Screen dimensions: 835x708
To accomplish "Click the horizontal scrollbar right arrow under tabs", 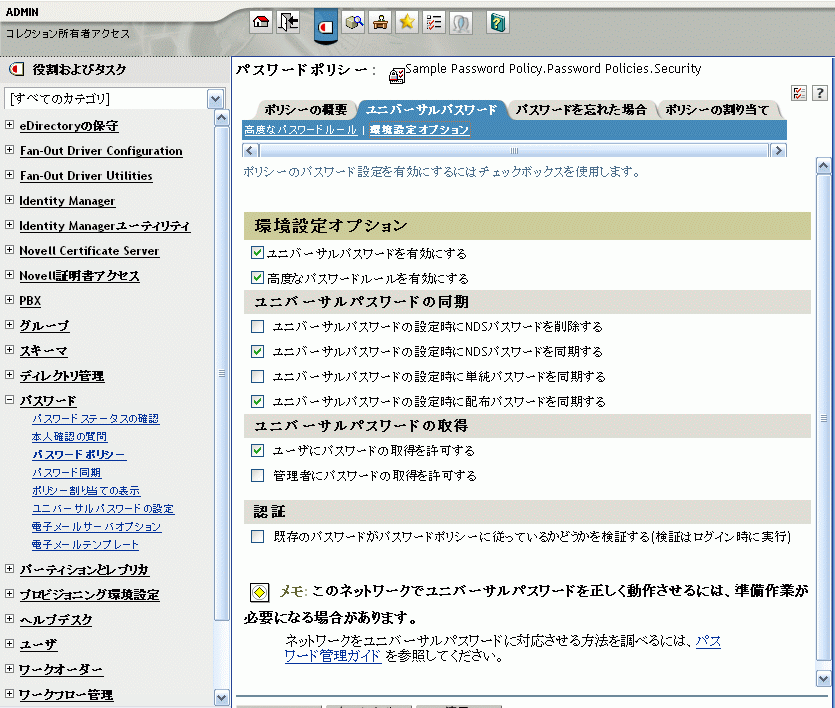I will click(x=779, y=150).
